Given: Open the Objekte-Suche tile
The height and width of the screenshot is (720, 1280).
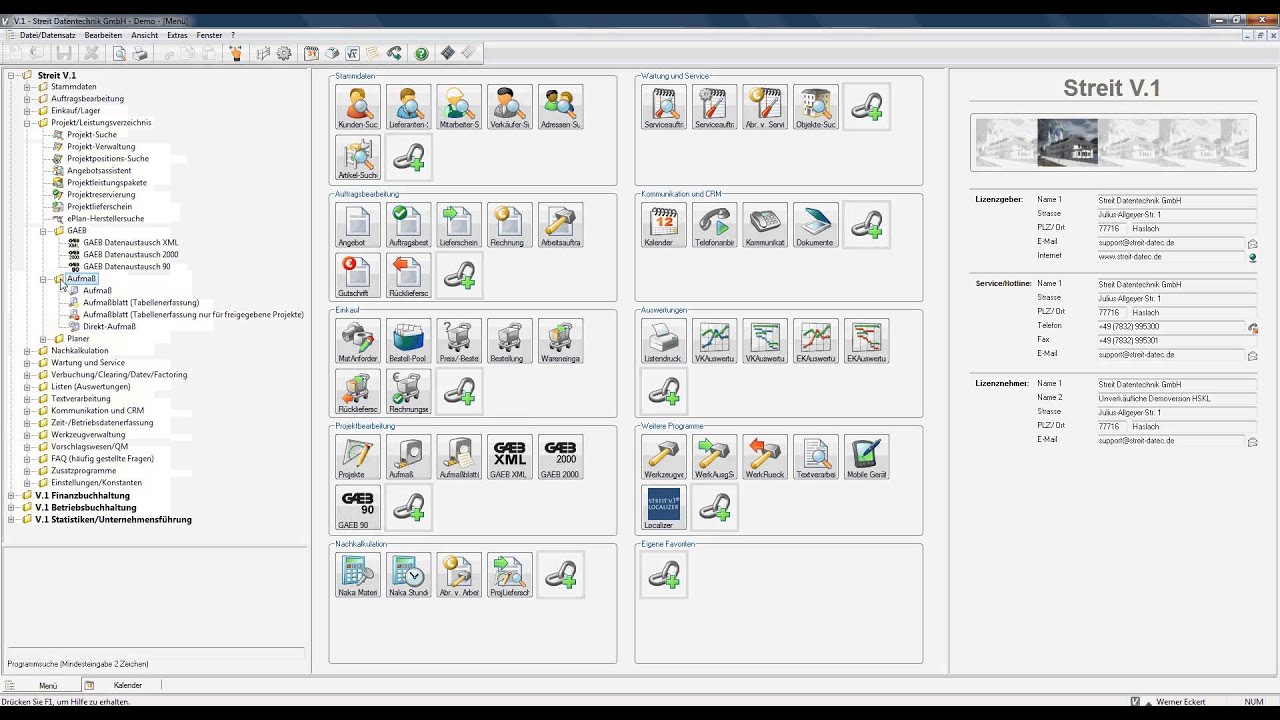Looking at the screenshot, I should pyautogui.click(x=815, y=107).
